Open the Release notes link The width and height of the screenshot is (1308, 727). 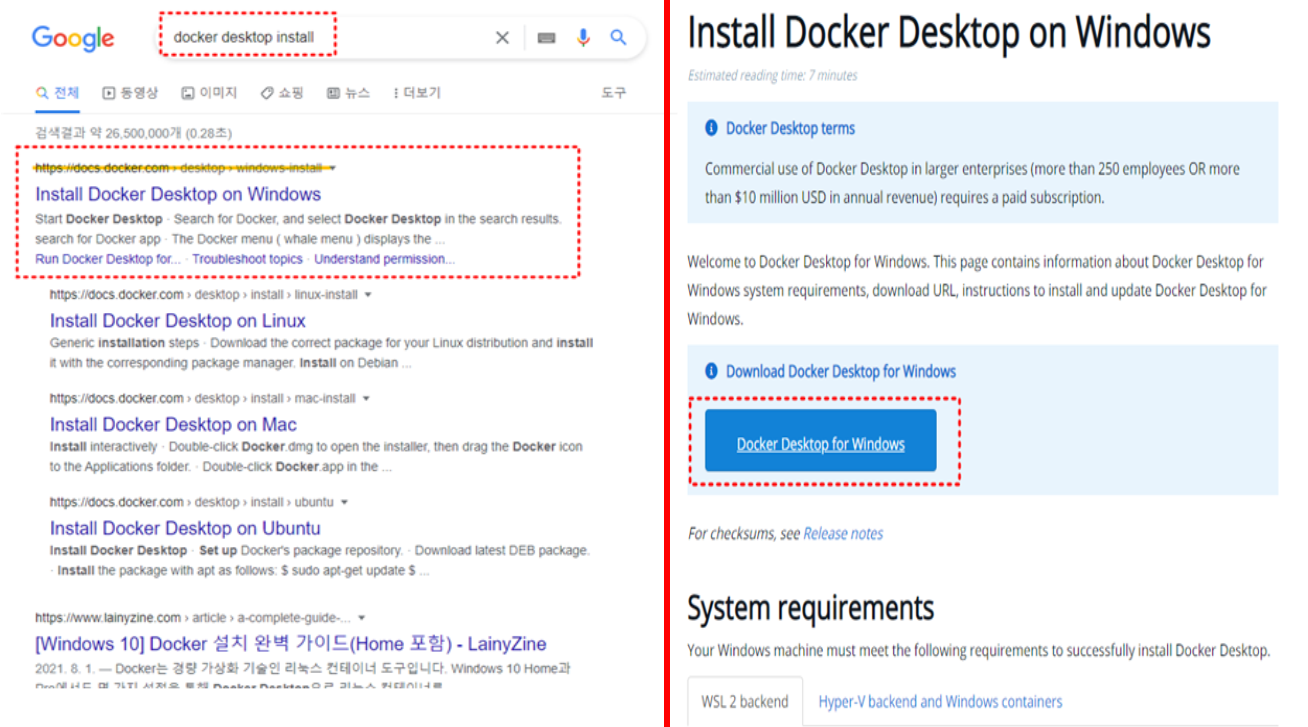point(843,533)
